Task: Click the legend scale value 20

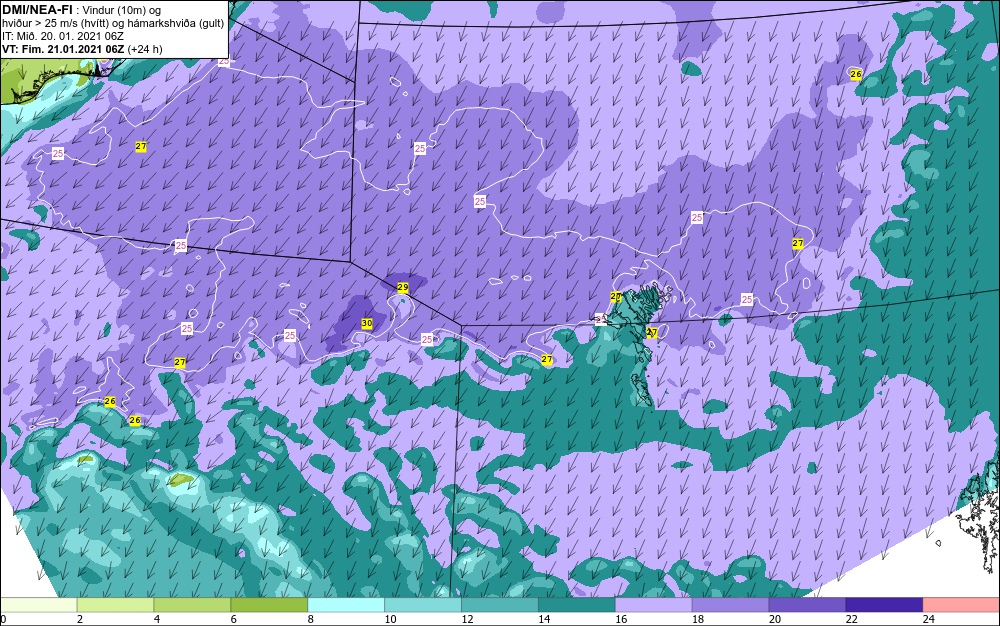Action: (775, 619)
